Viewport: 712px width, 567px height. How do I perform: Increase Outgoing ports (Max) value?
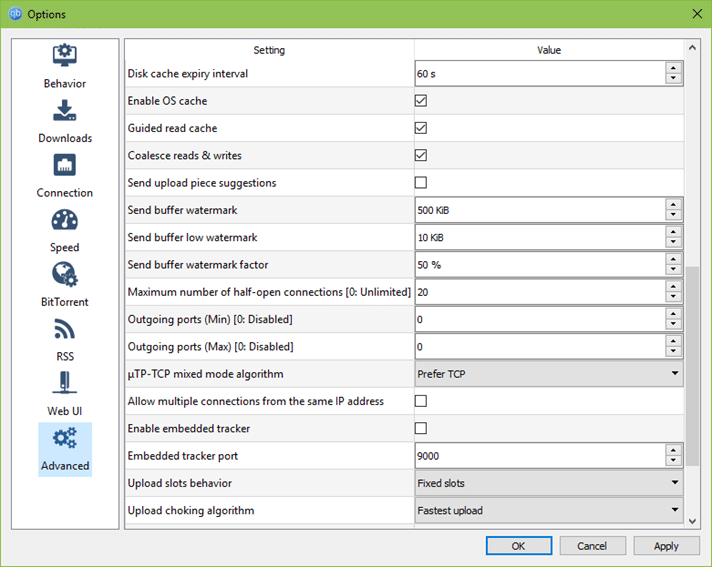click(673, 341)
